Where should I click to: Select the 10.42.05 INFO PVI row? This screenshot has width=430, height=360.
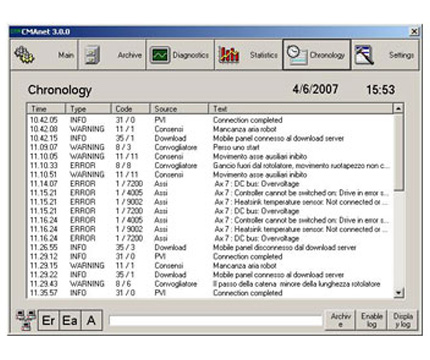(x=210, y=120)
